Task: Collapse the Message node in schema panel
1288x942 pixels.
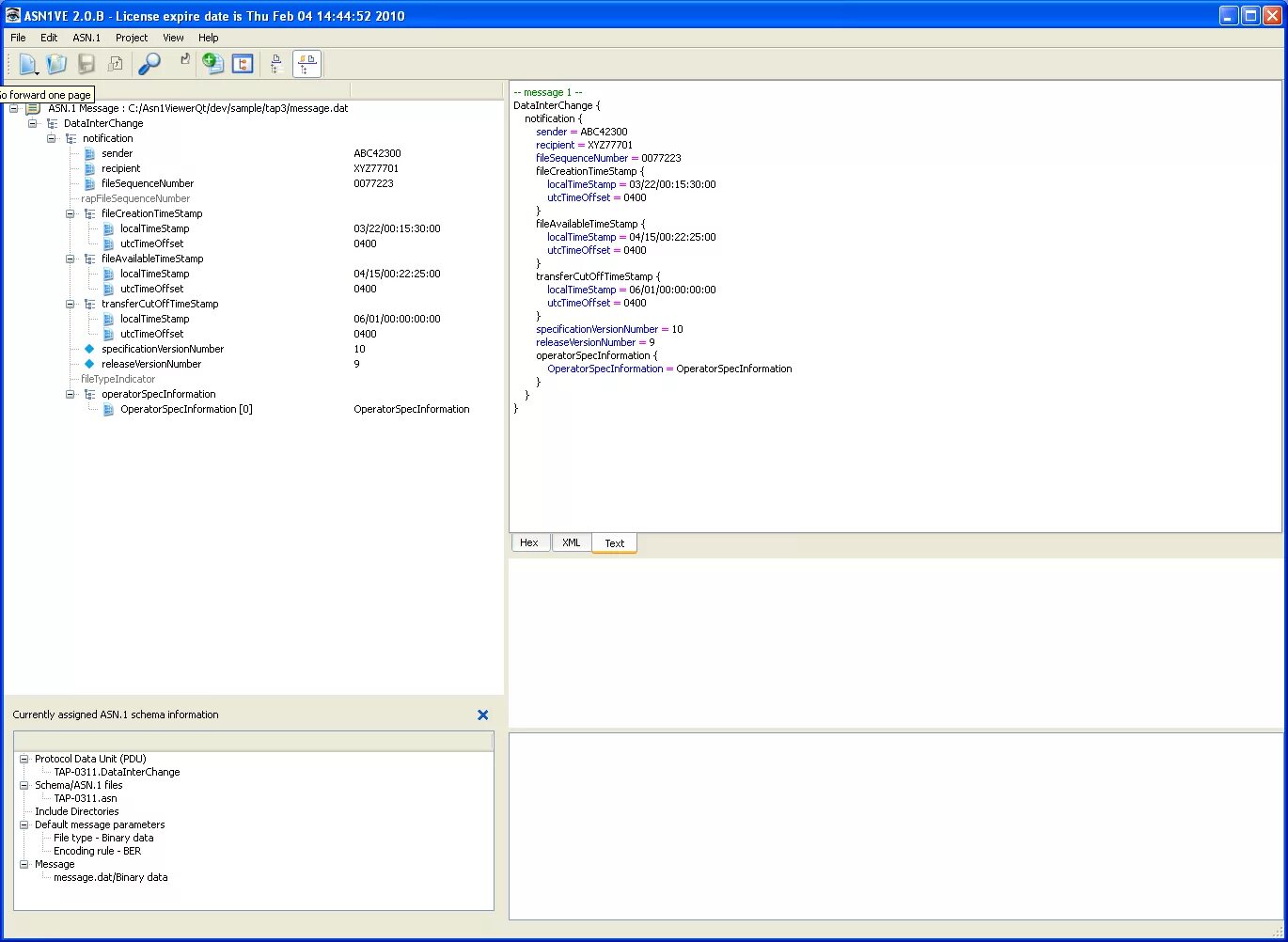Action: pyautogui.click(x=24, y=864)
